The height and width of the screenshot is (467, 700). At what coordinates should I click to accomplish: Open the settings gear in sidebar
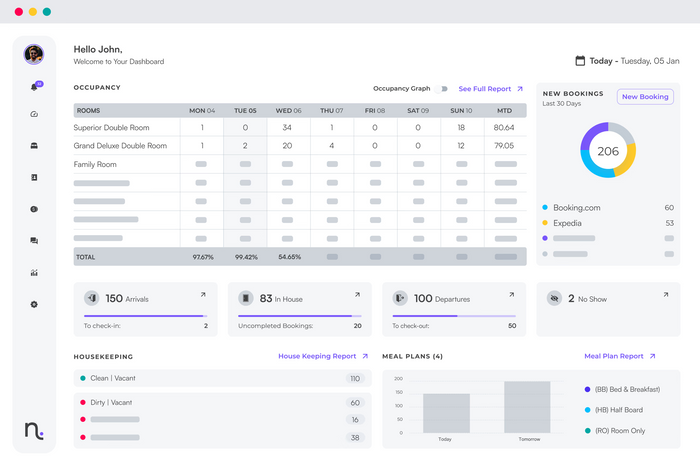34,304
